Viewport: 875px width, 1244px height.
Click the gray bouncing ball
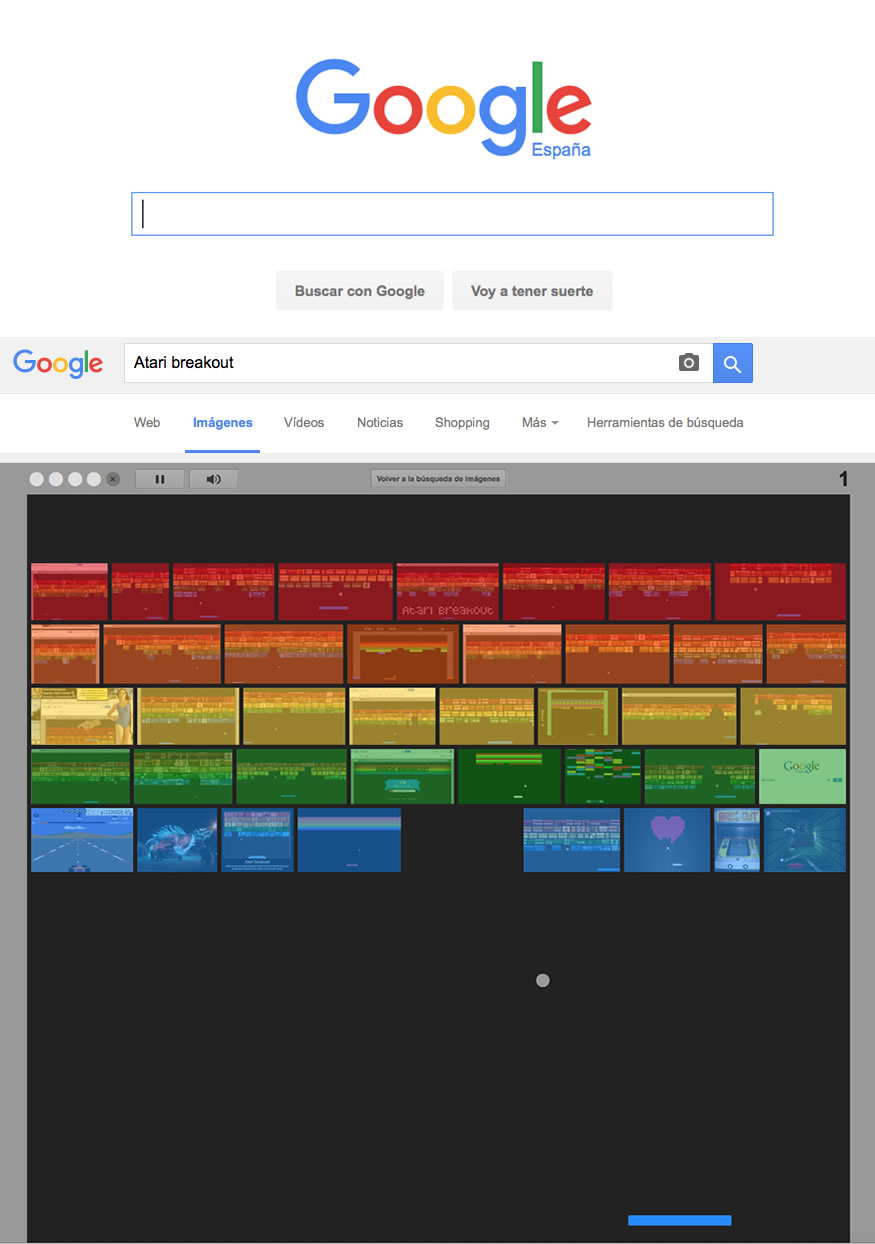(543, 980)
